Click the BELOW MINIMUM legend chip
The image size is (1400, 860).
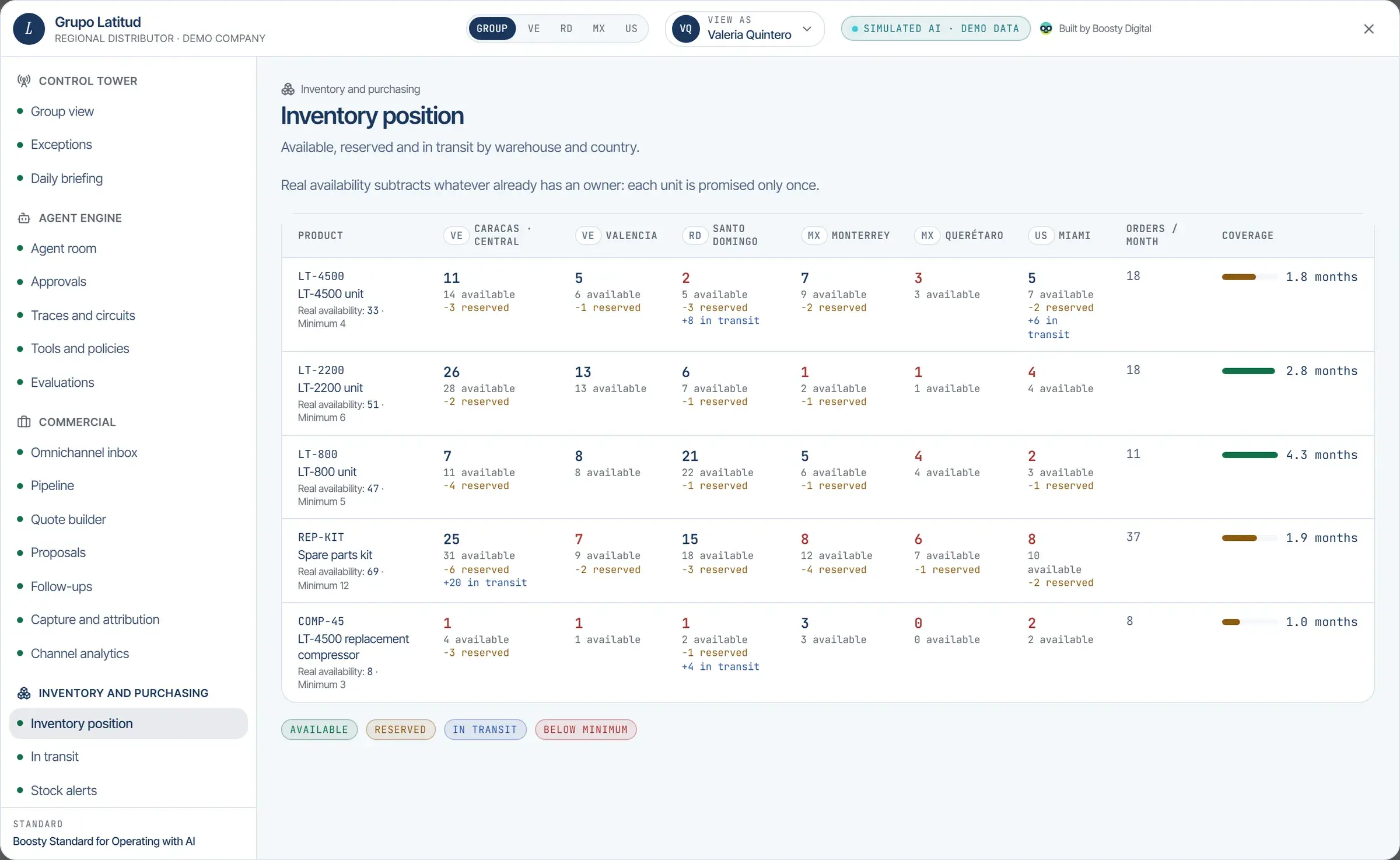(586, 730)
